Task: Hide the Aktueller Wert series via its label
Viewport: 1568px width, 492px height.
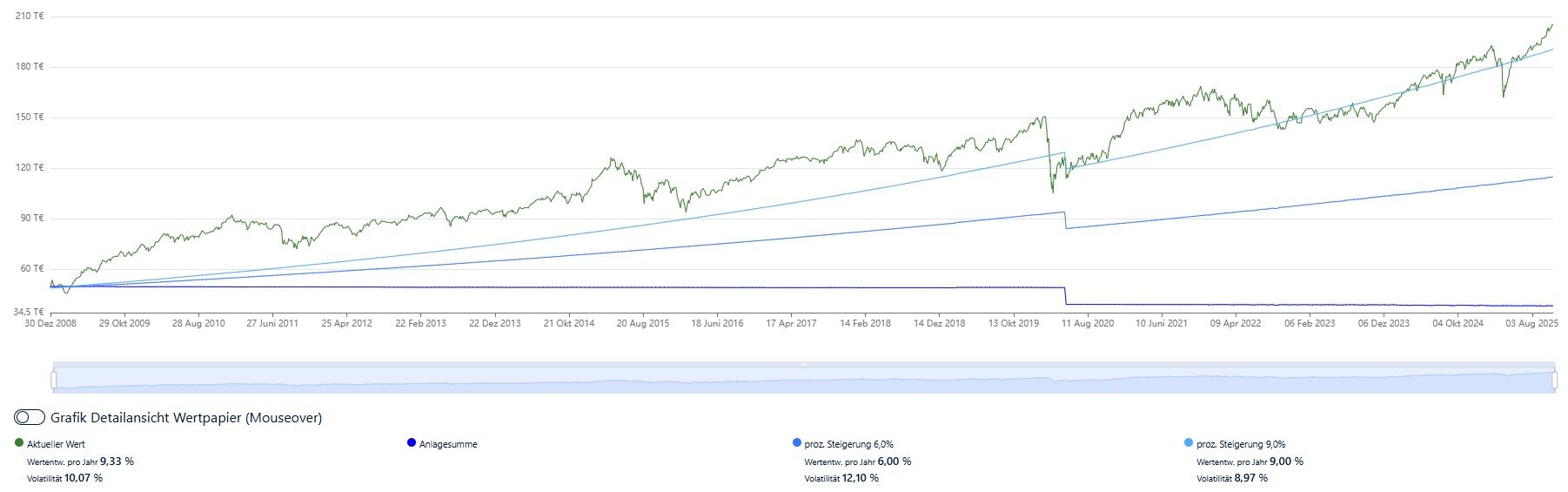Action: (56, 444)
